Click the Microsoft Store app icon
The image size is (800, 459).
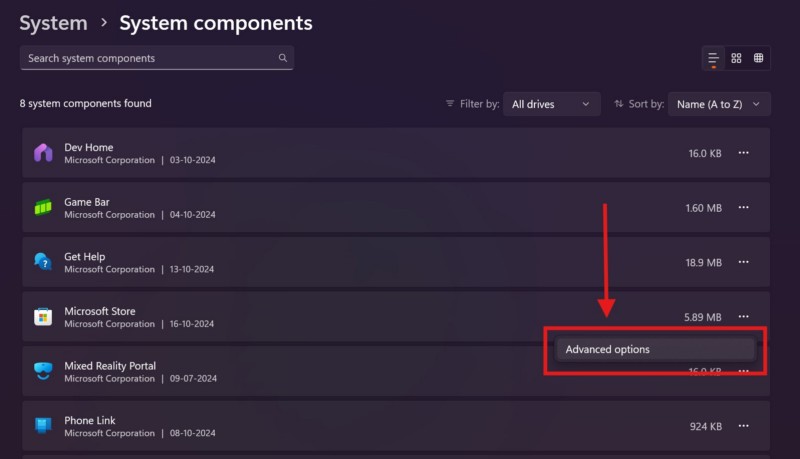click(x=43, y=317)
